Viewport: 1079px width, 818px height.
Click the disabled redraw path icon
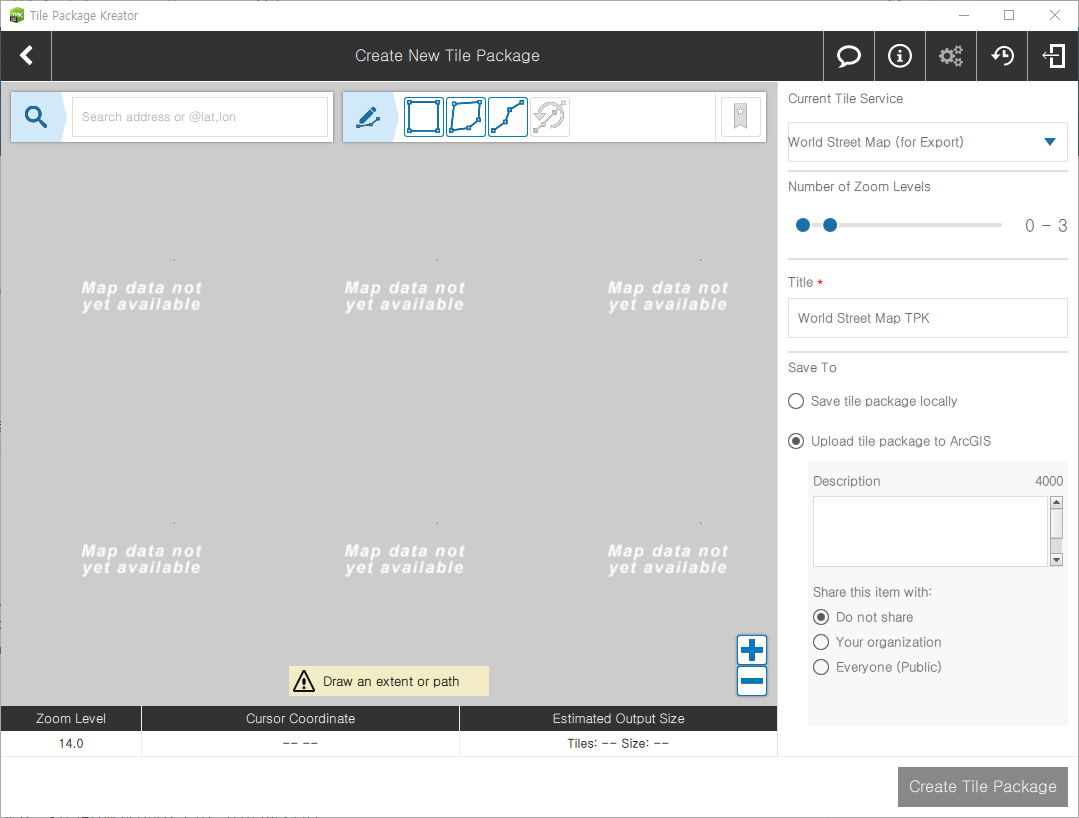click(550, 117)
